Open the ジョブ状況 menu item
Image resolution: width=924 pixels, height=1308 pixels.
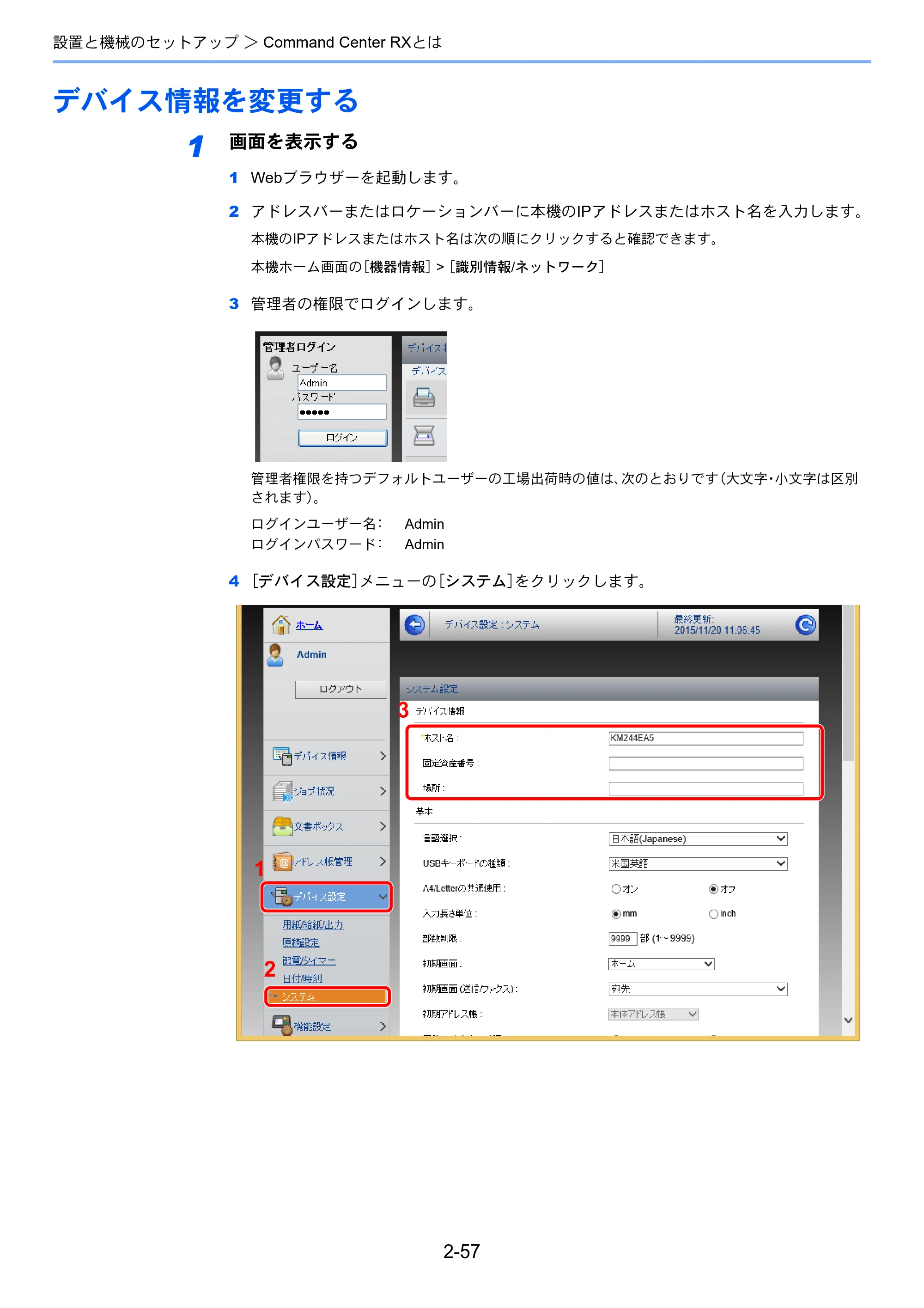[x=327, y=792]
